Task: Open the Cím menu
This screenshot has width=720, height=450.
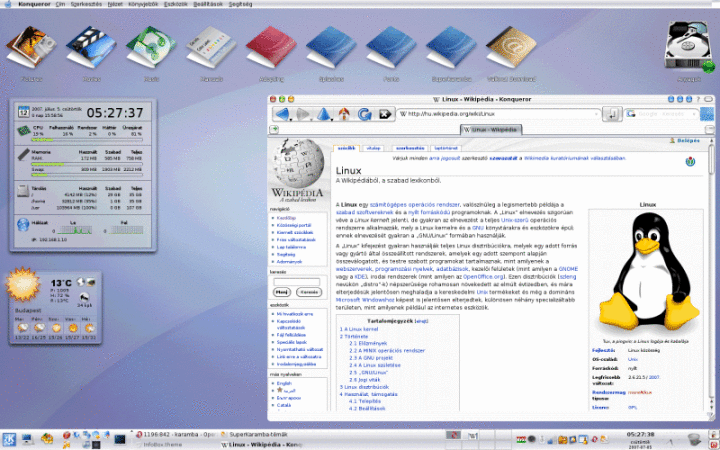Action: (60, 4)
